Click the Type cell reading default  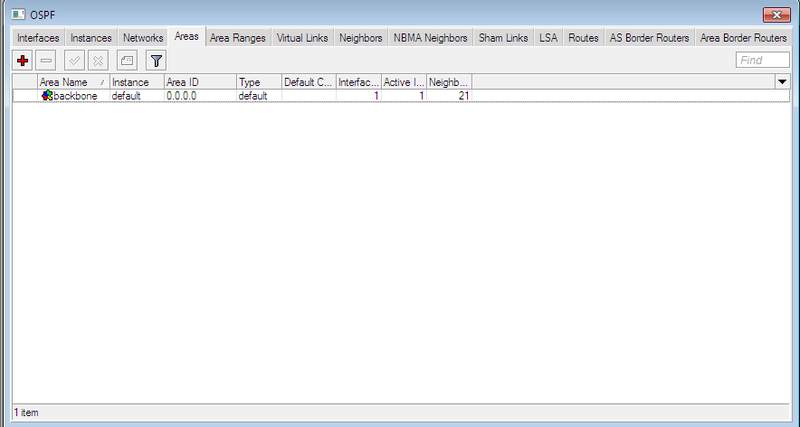point(259,96)
